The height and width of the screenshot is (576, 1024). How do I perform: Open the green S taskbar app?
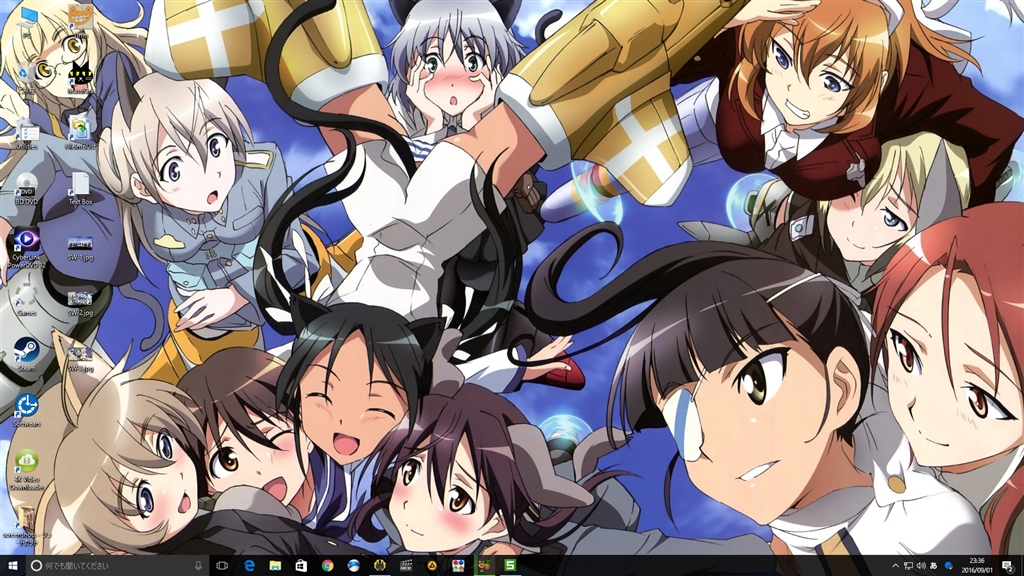click(x=510, y=566)
